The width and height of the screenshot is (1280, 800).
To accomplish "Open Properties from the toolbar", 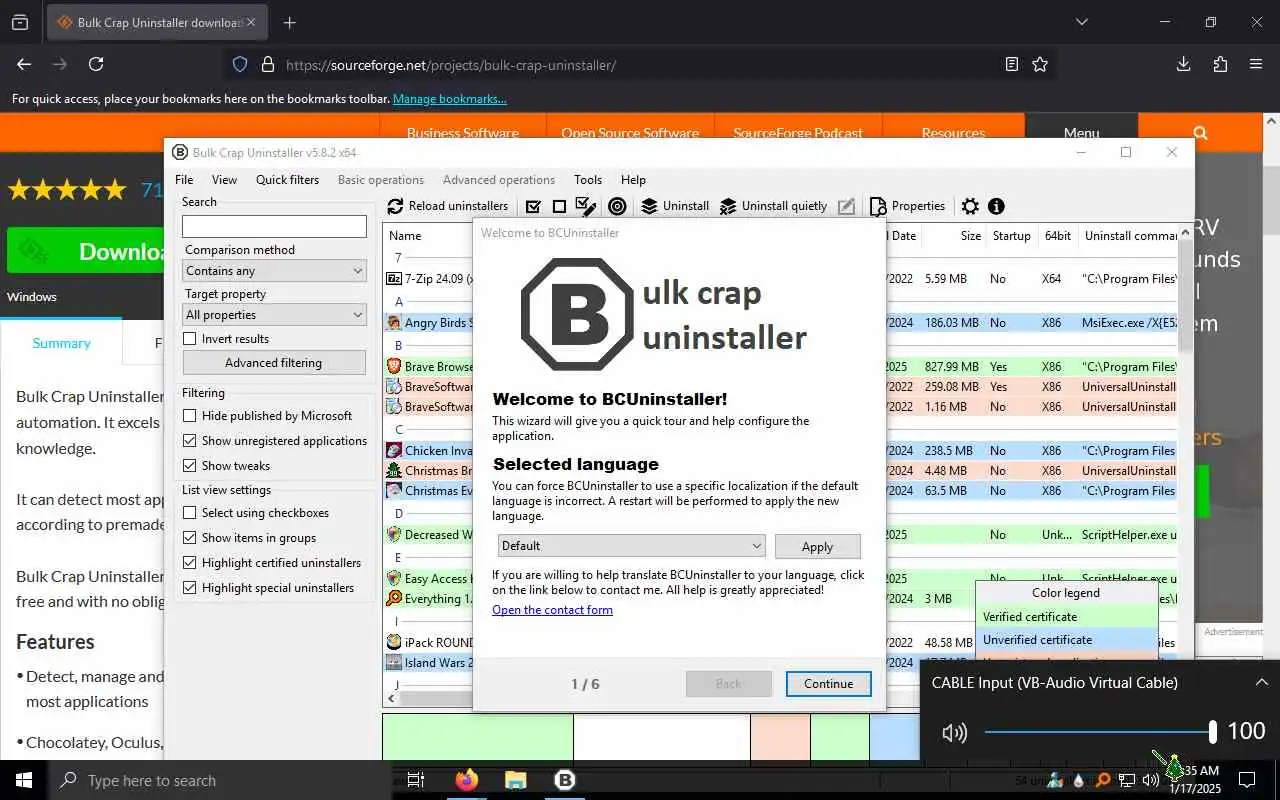I will pos(907,206).
